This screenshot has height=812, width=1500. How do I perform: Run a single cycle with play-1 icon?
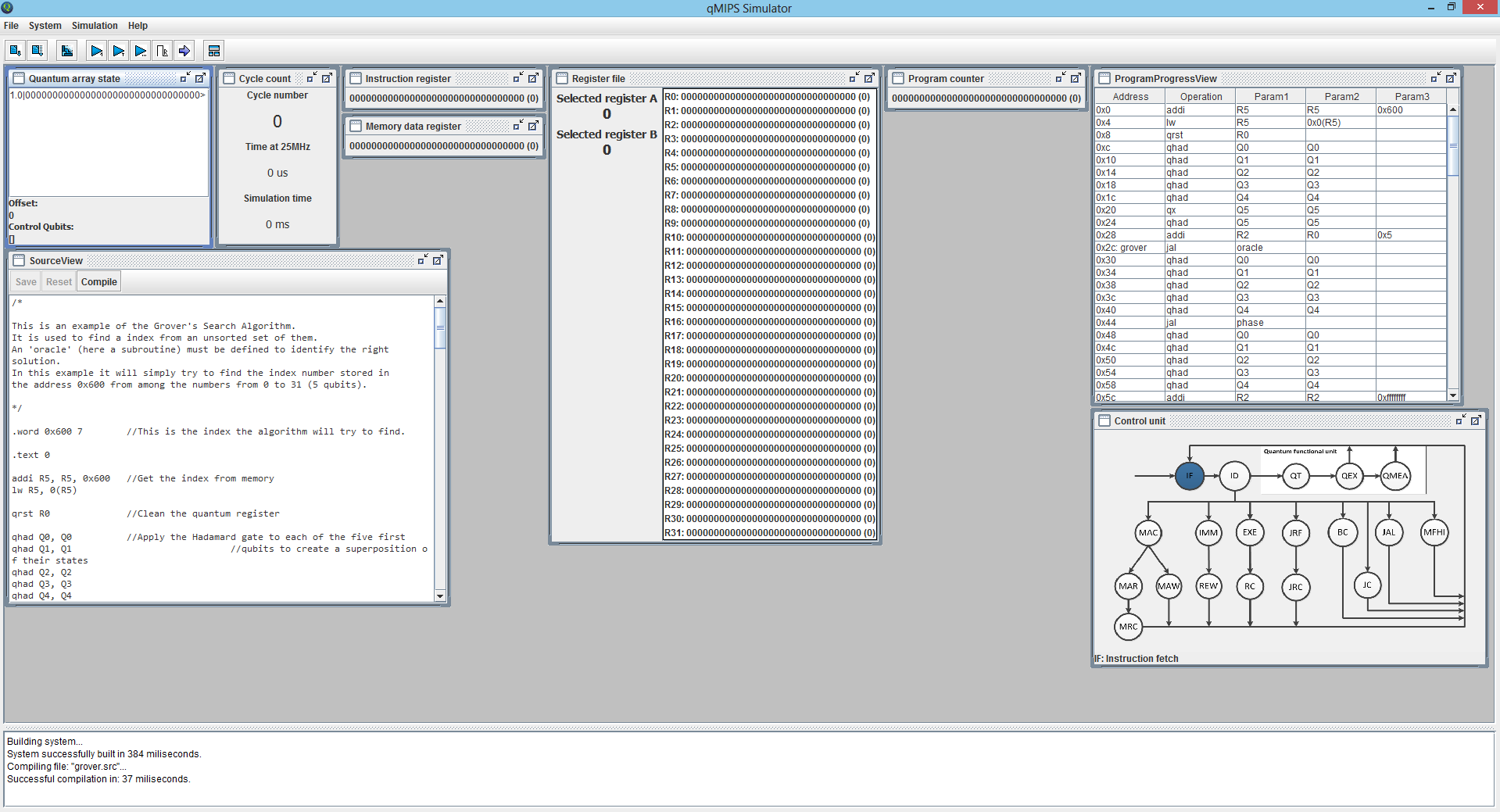coord(96,51)
